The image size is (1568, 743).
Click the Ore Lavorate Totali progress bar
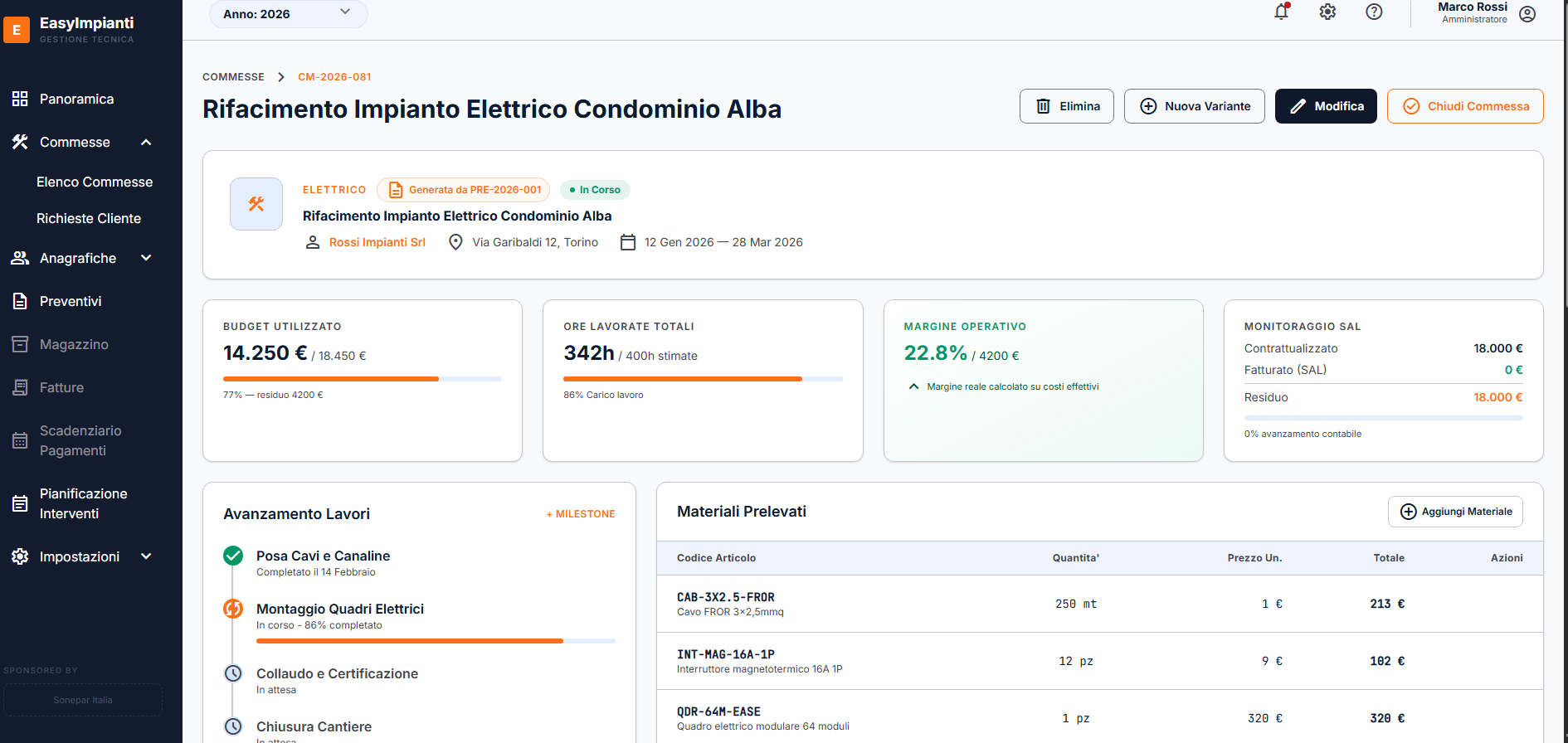[704, 379]
